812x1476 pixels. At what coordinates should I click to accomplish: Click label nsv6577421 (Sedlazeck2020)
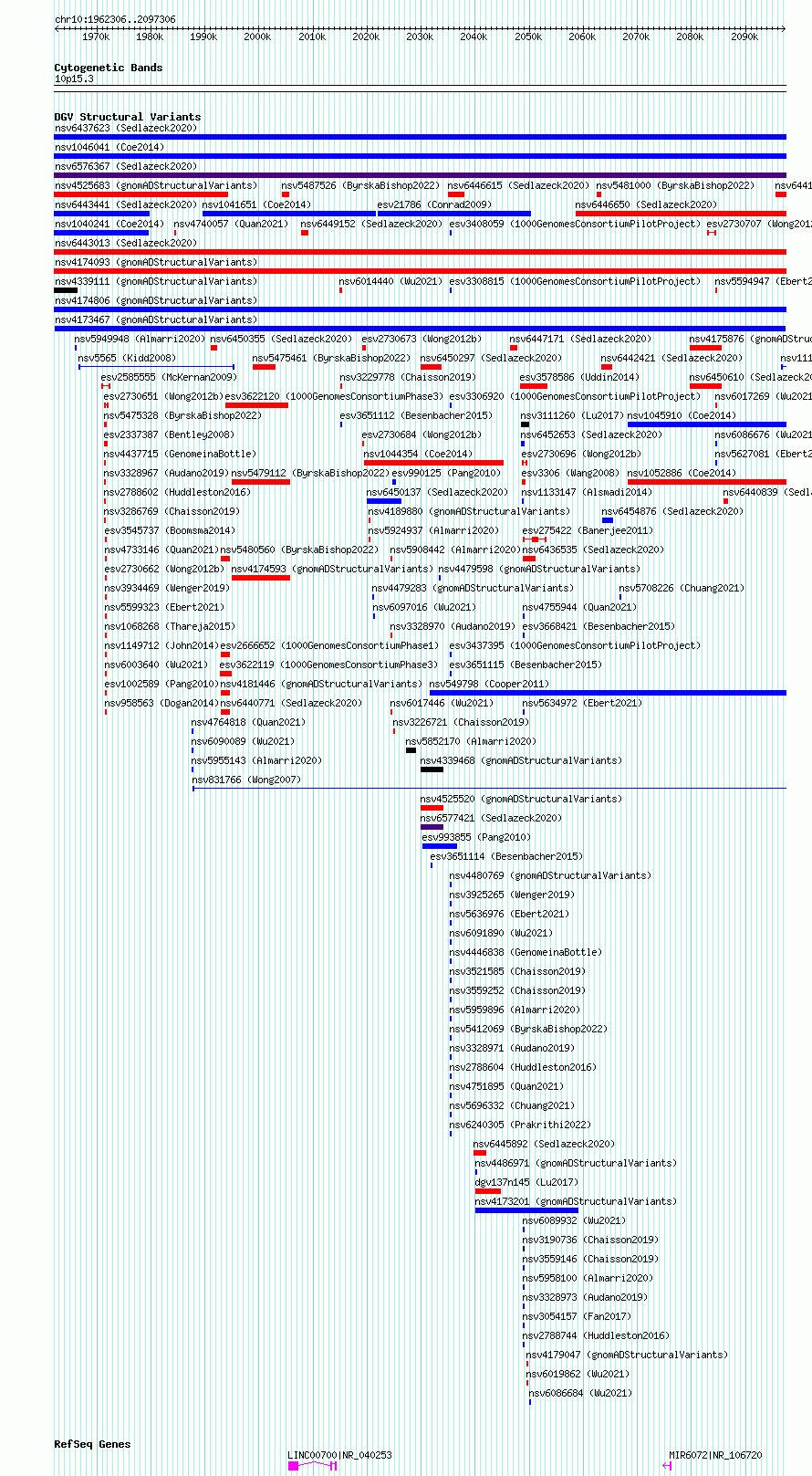pos(492,819)
